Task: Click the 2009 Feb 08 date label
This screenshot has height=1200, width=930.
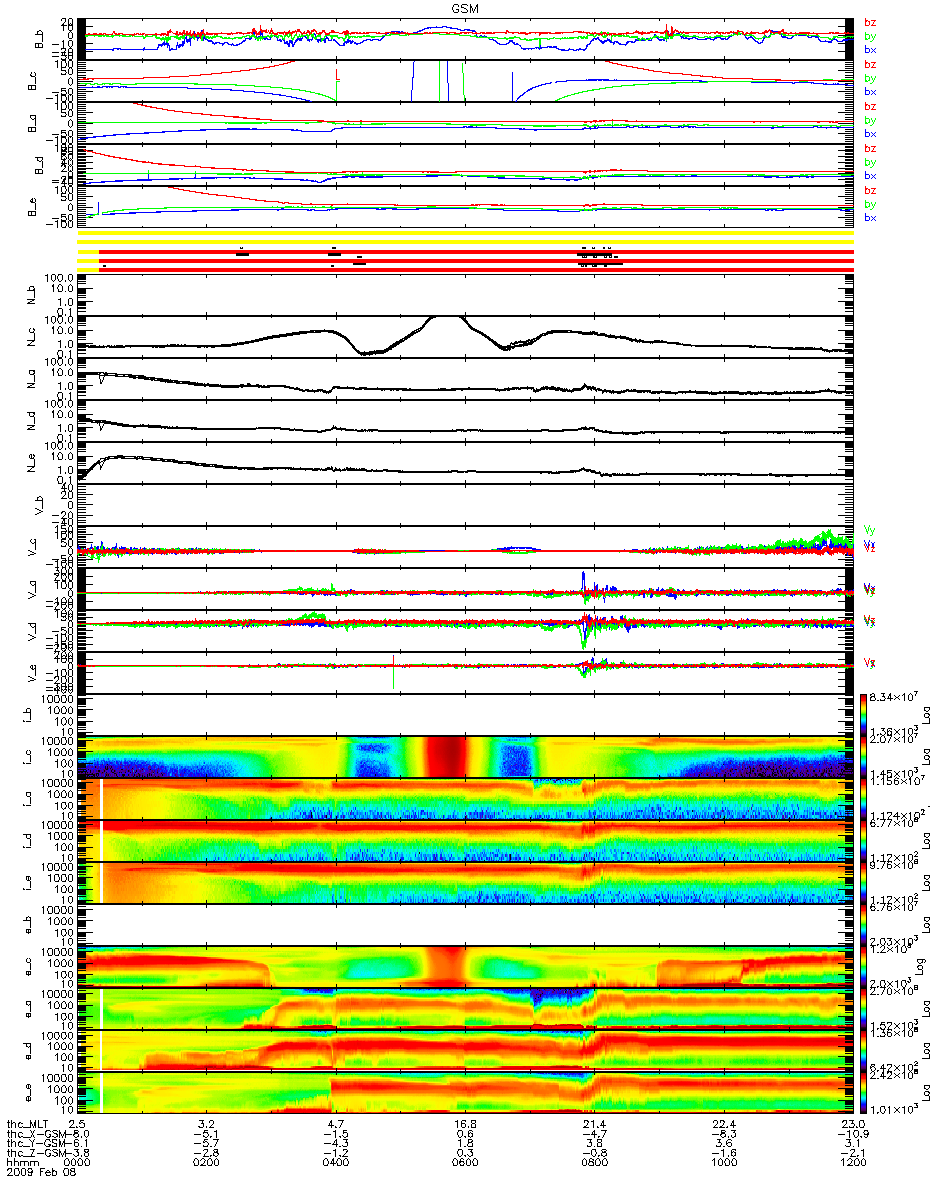Action: 40,1174
